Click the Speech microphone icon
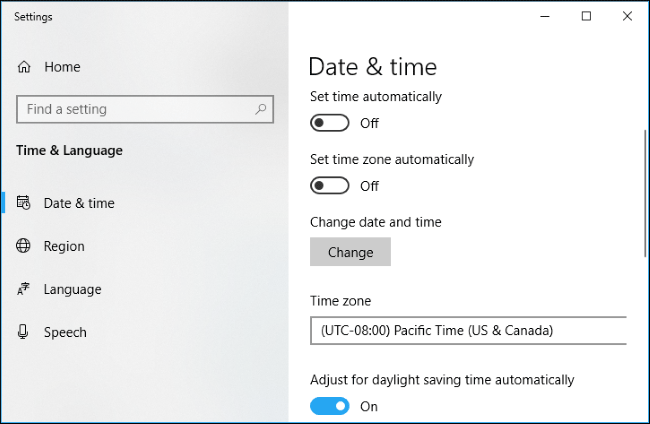This screenshot has width=650, height=424. pos(23,332)
